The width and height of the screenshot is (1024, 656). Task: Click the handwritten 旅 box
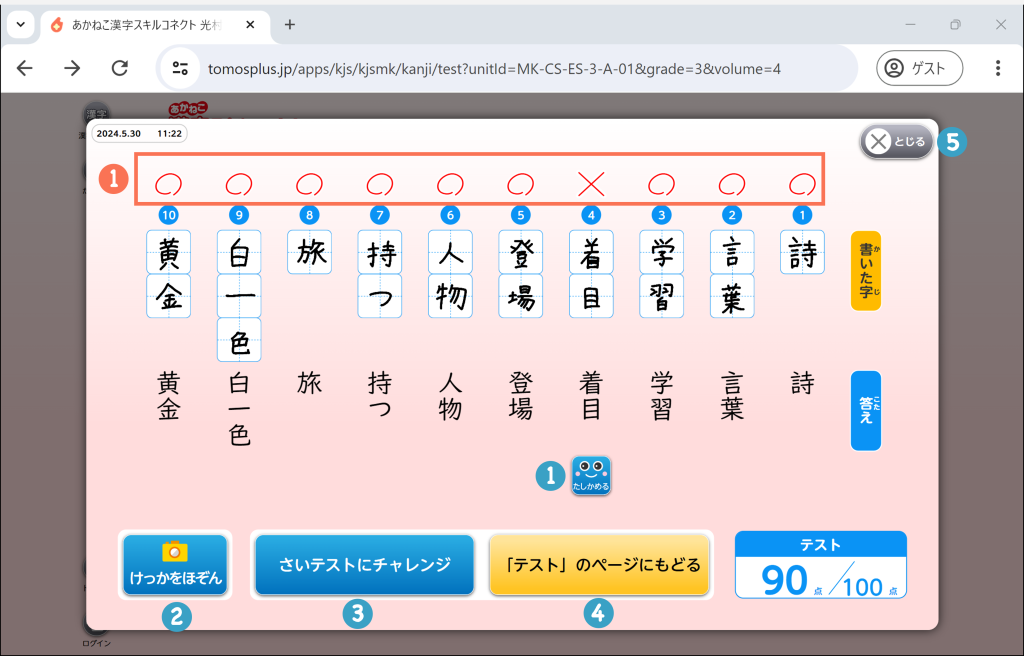point(310,252)
